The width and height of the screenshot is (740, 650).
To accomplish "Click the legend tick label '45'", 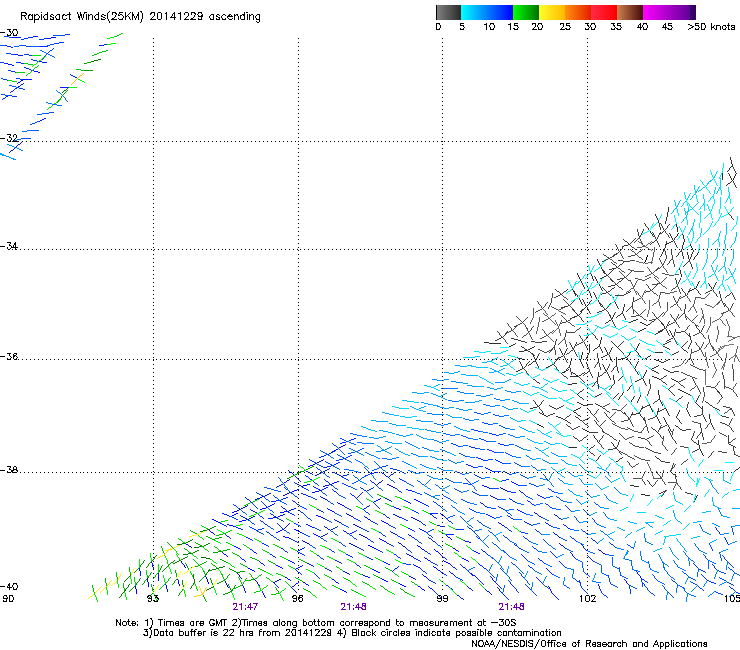I will [667, 27].
